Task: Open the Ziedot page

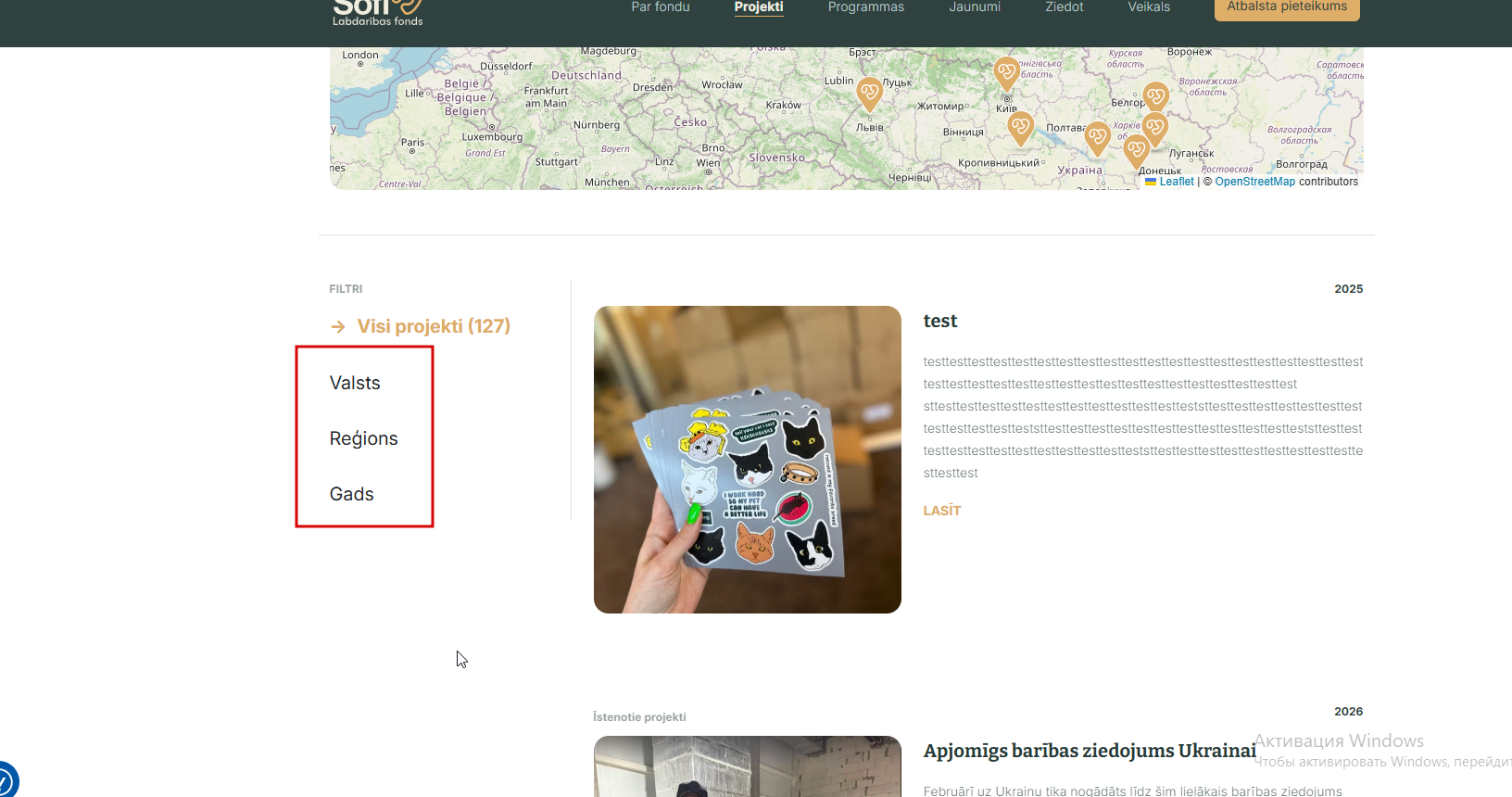Action: [1065, 6]
